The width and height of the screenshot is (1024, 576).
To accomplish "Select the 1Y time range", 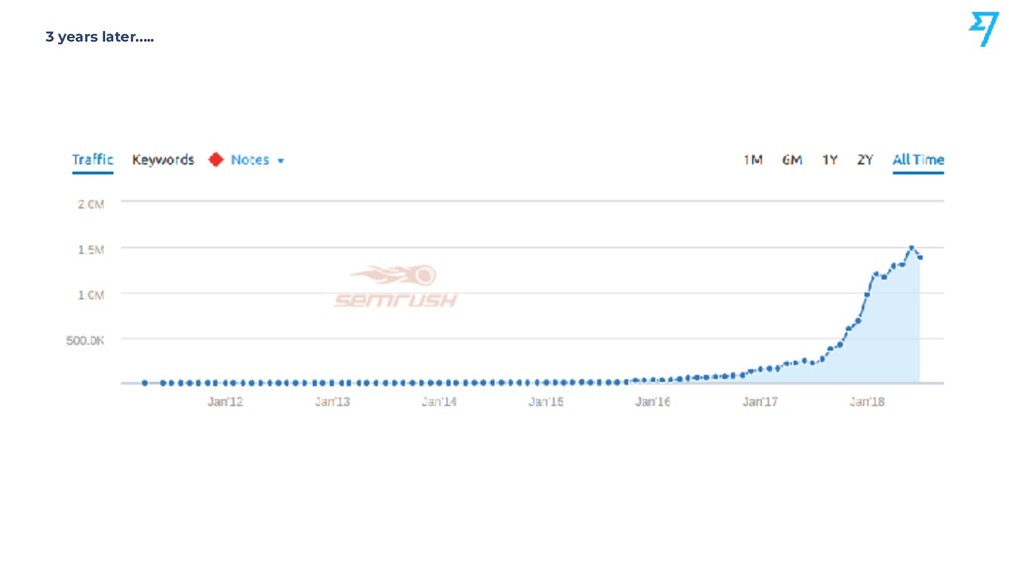I will coord(830,160).
